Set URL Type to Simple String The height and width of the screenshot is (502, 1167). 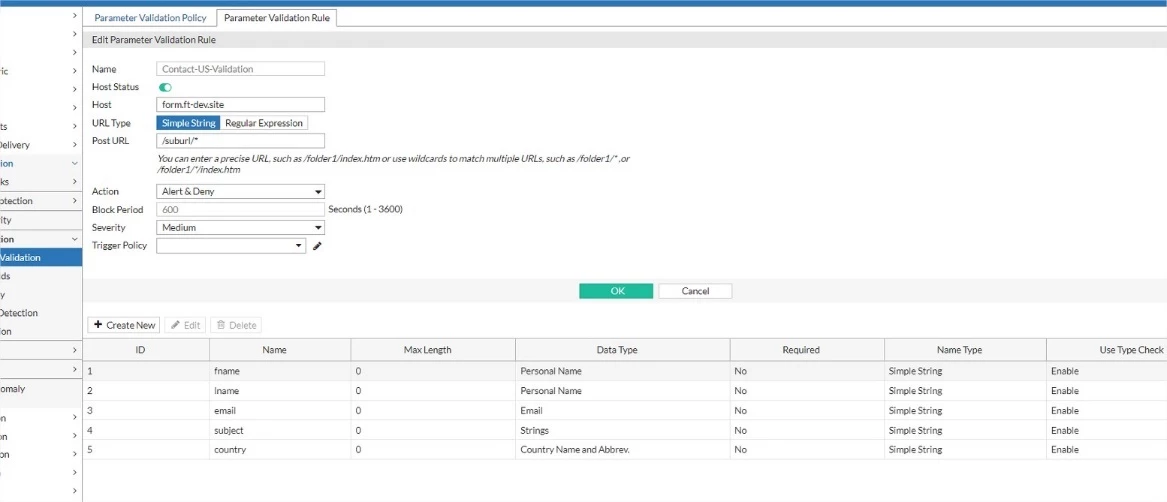point(188,123)
